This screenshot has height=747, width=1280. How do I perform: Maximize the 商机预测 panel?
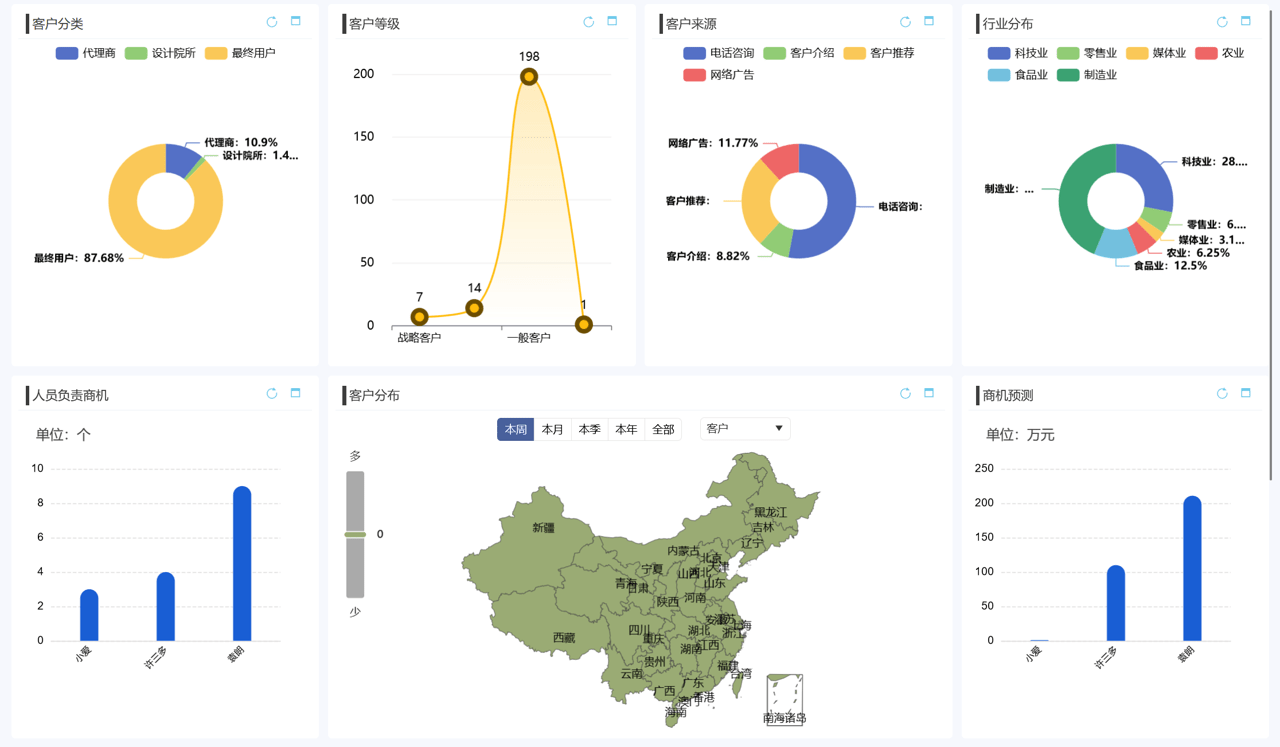point(1246,393)
